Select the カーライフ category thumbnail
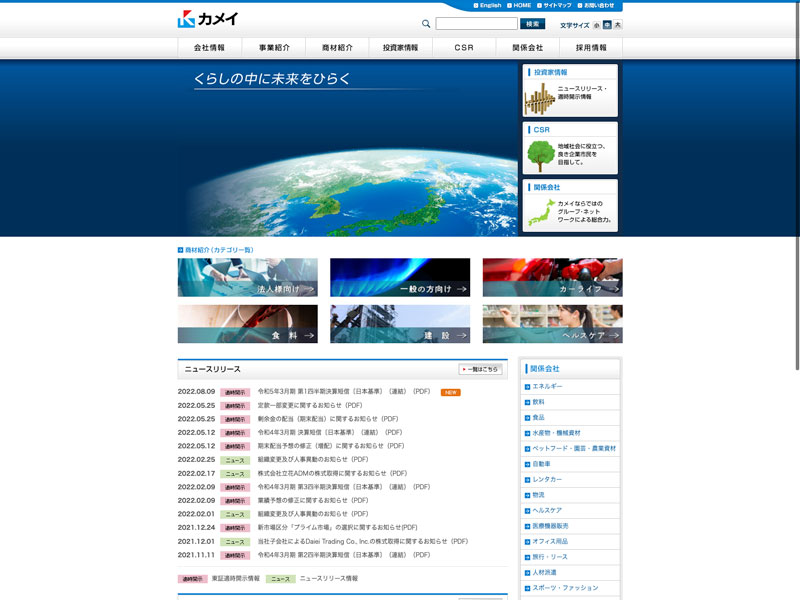The height and width of the screenshot is (600, 800). [x=552, y=277]
